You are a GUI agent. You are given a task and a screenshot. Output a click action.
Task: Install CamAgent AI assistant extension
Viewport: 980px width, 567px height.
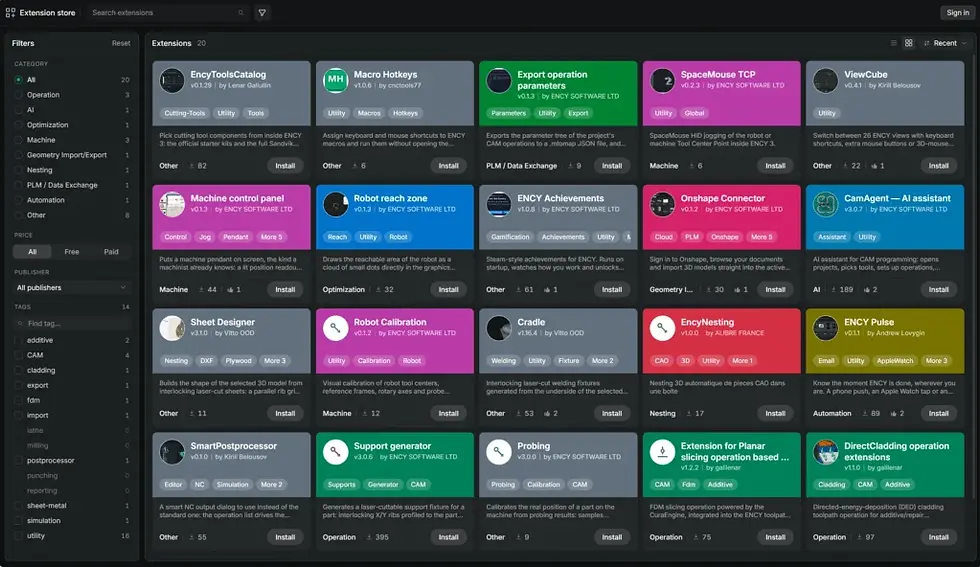pos(938,289)
